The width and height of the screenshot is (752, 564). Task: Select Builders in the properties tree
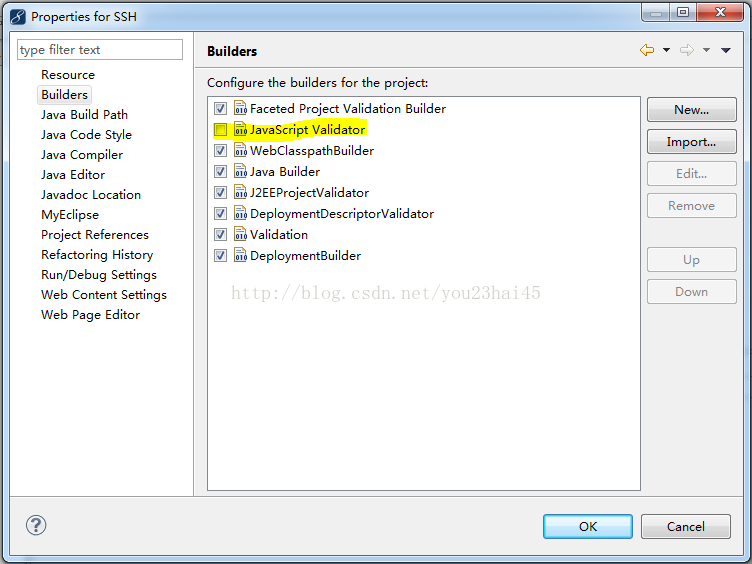pyautogui.click(x=64, y=94)
